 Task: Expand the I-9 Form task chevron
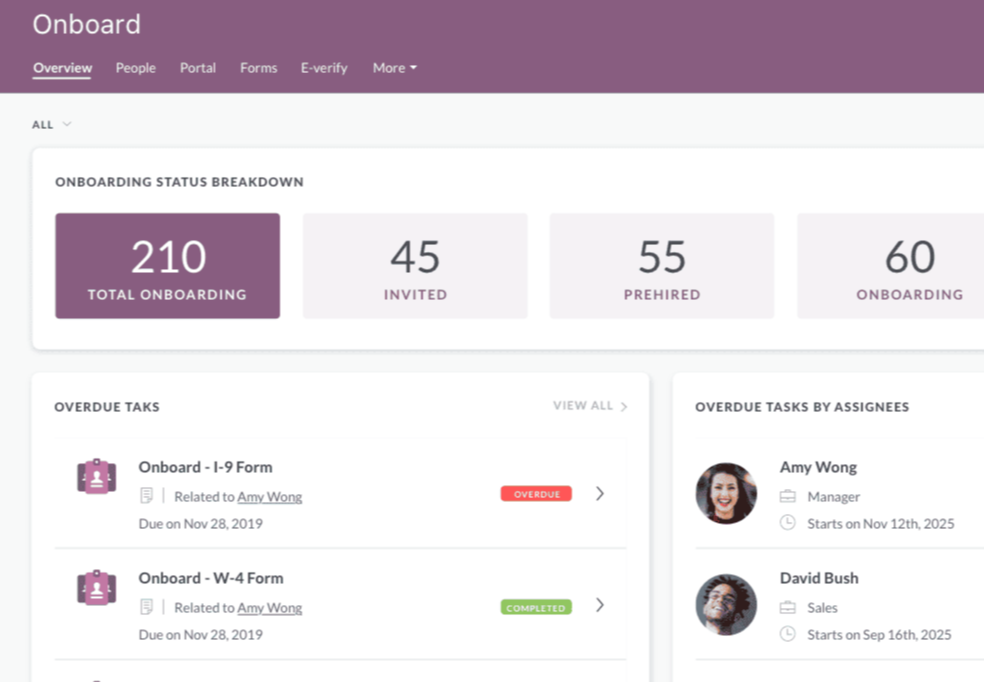coord(600,493)
